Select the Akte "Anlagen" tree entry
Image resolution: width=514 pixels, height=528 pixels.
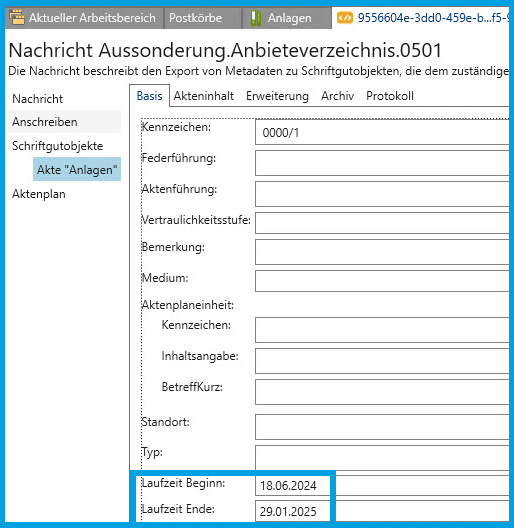pos(77,169)
